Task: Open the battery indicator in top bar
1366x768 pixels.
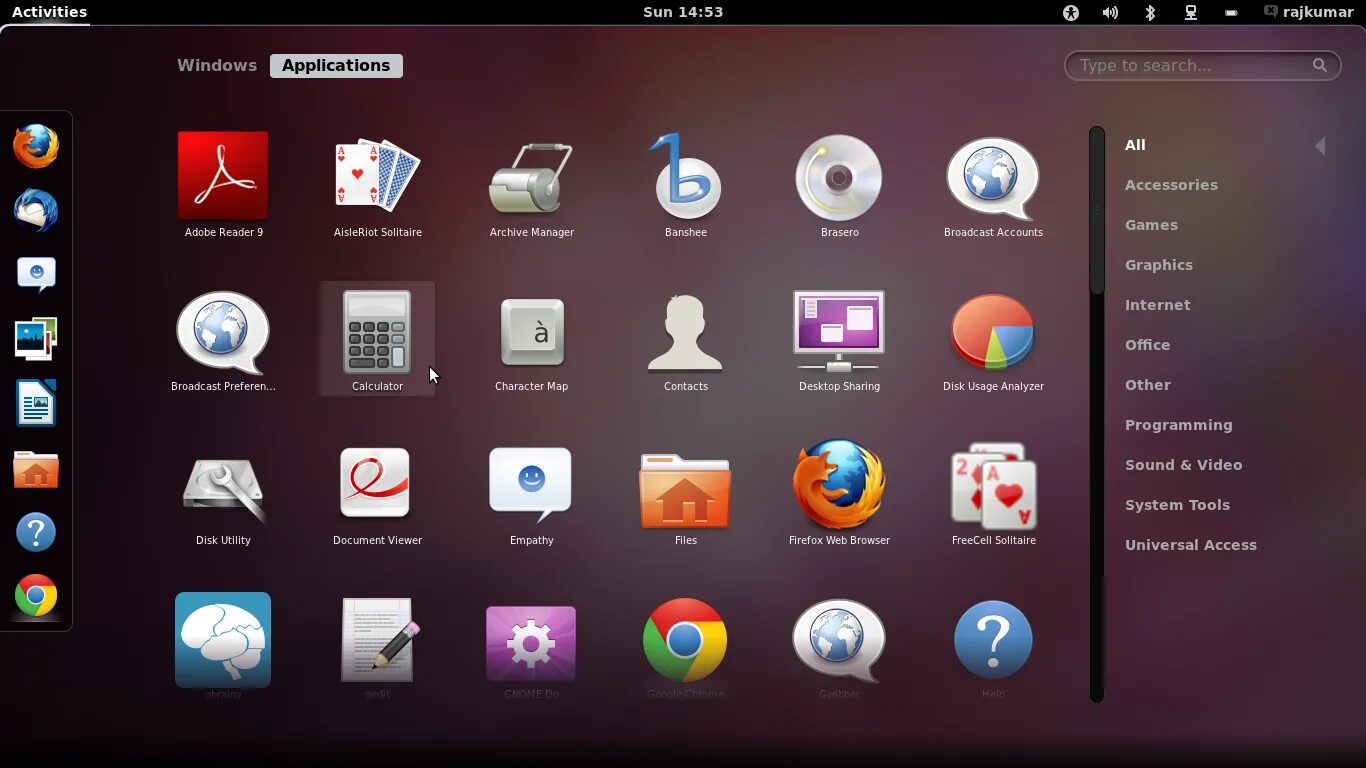Action: [x=1231, y=12]
